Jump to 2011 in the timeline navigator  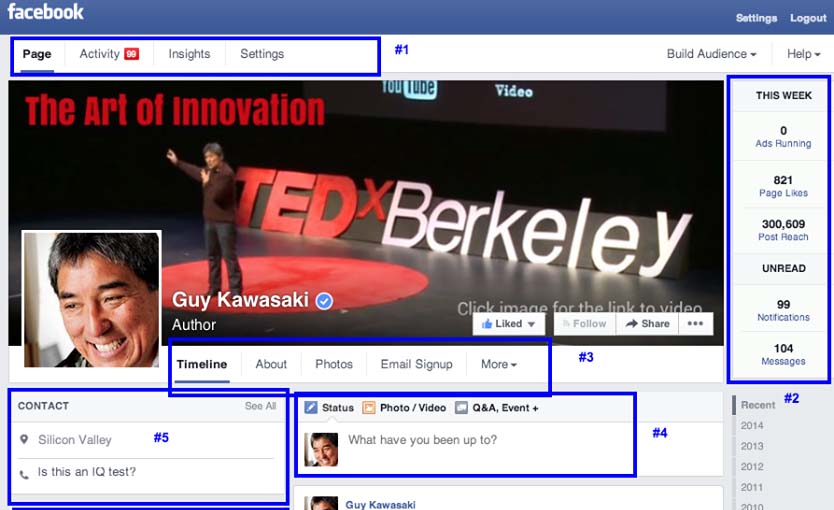(x=752, y=487)
